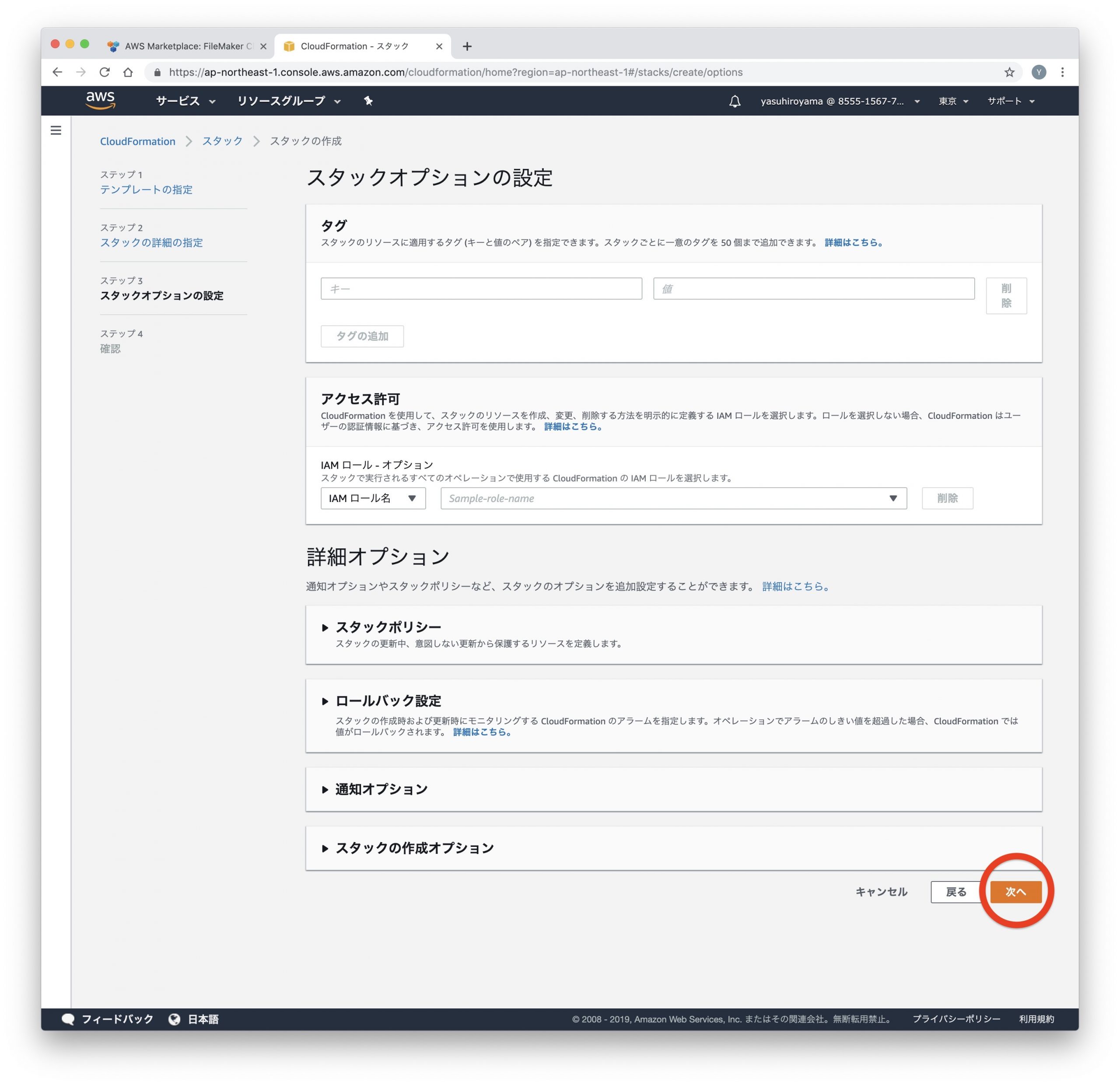The height and width of the screenshot is (1085, 1120).
Task: Open the IAM ロール名 type dropdown
Action: [x=373, y=498]
